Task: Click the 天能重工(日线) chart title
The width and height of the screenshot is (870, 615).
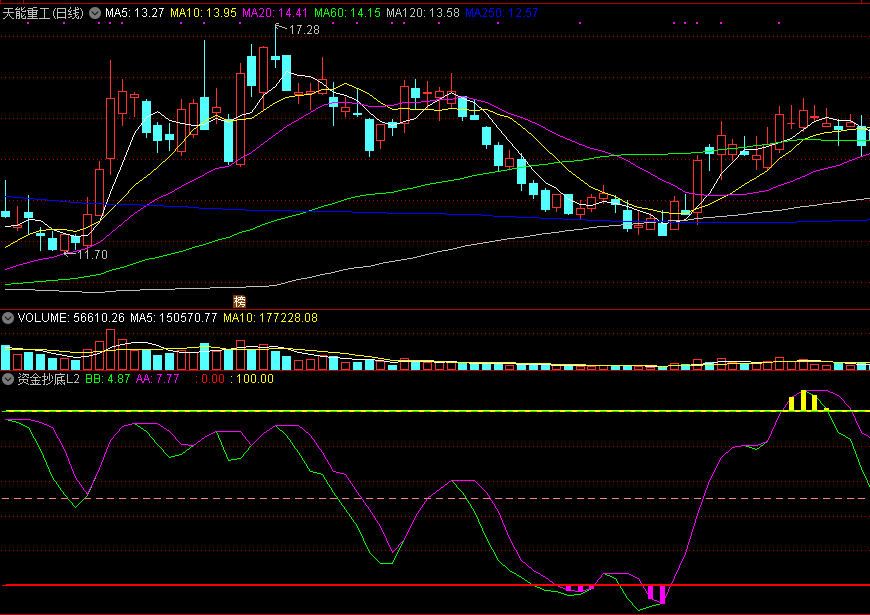Action: click(43, 13)
